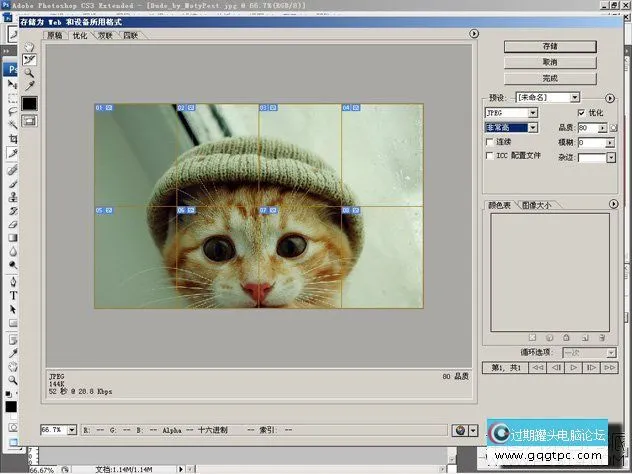This screenshot has width=632, height=474.
Task: Open the 品质 quality slider arrow
Action: point(602,128)
